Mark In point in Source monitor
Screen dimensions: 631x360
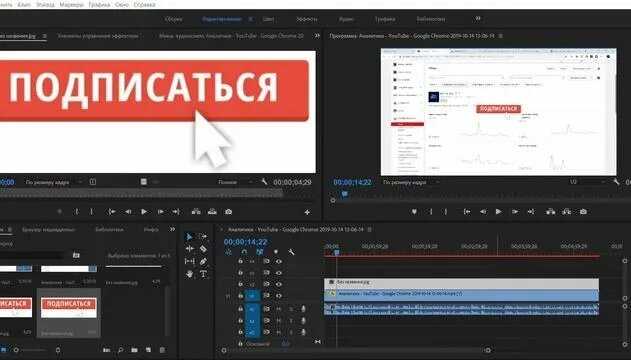click(76, 212)
